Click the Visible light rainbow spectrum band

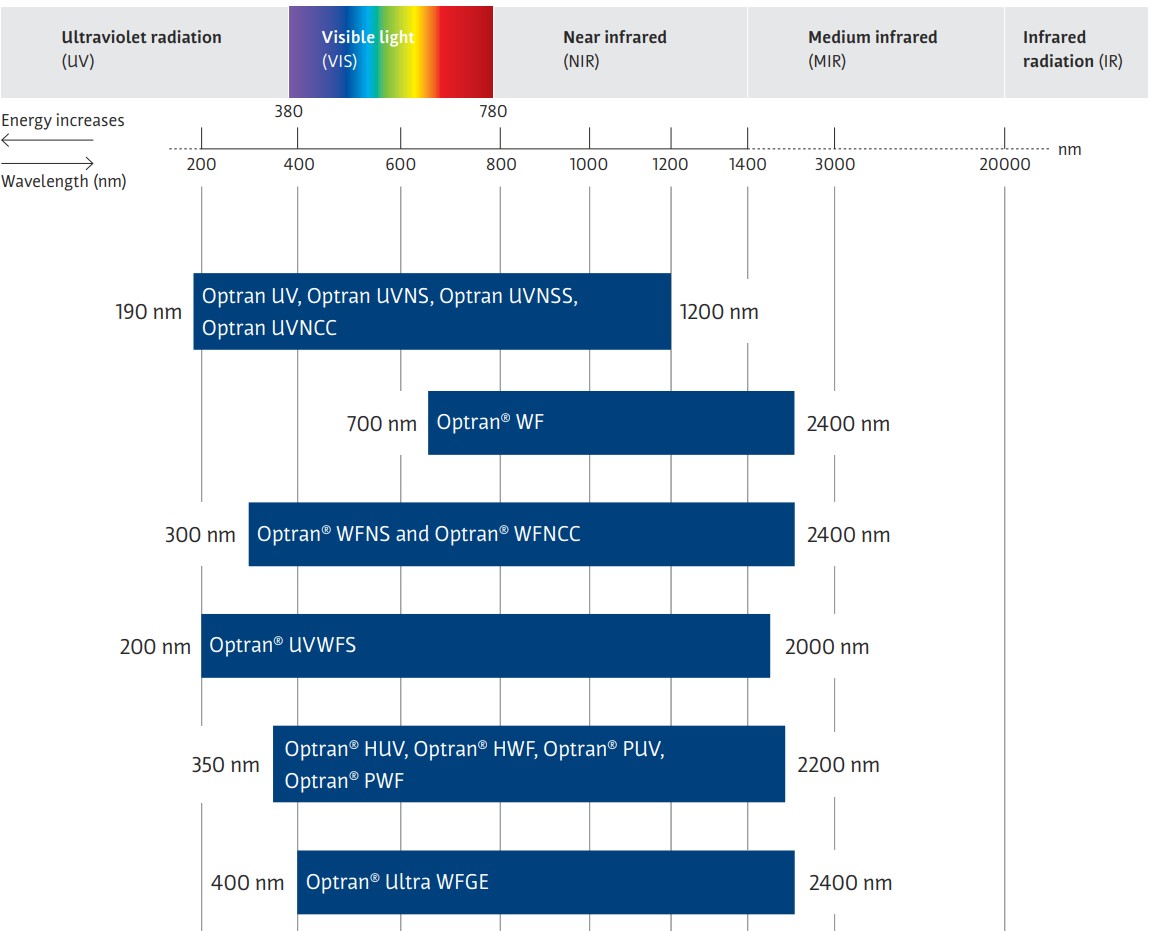coord(390,50)
